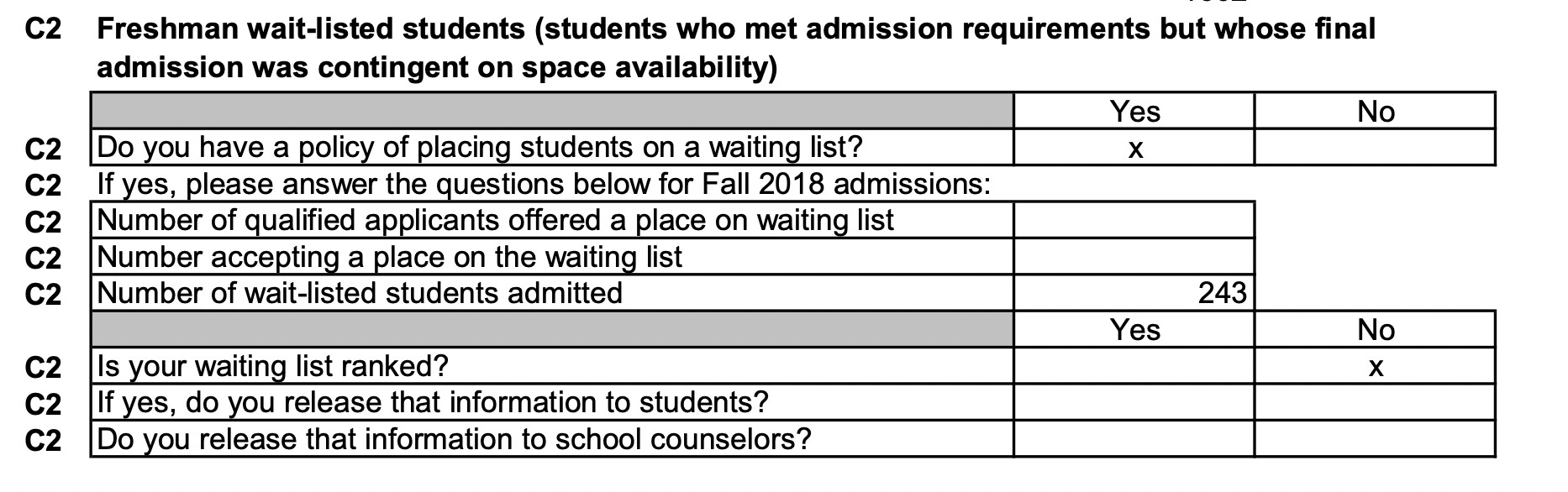Select the 'Number accepting a place on the waiting list' label
The width and height of the screenshot is (1568, 492).
point(390,257)
